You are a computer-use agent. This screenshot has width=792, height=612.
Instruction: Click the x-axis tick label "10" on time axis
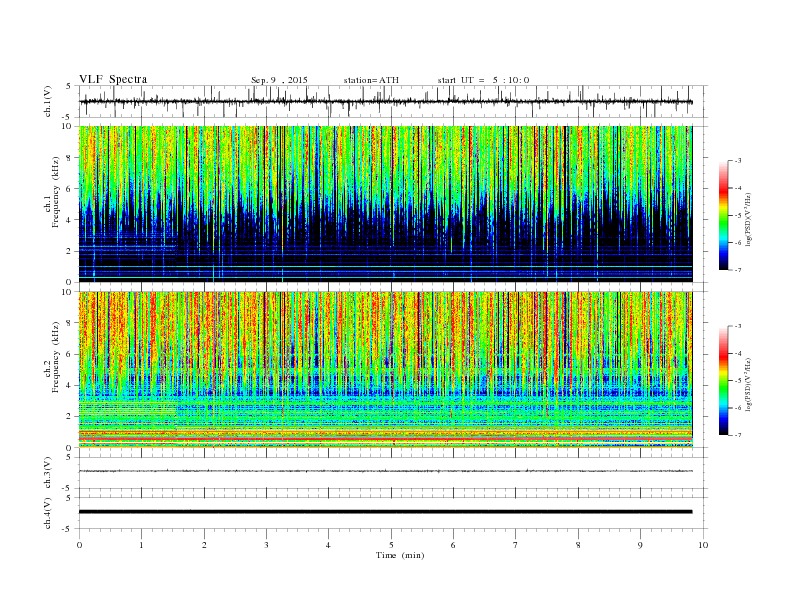click(703, 545)
